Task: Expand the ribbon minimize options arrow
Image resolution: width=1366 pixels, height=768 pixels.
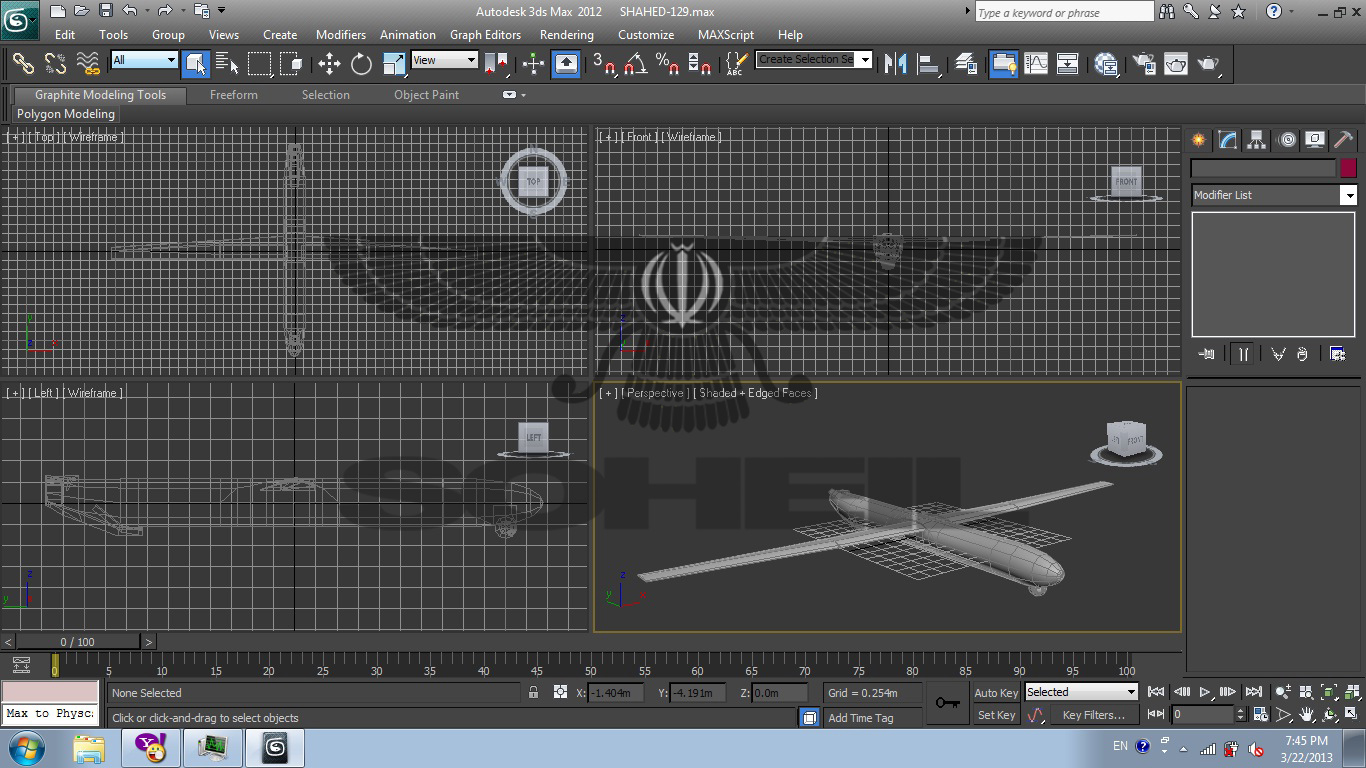Action: [x=522, y=95]
